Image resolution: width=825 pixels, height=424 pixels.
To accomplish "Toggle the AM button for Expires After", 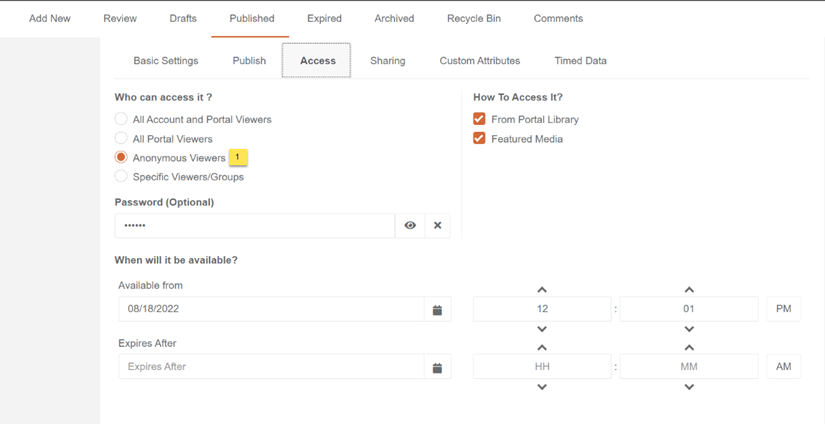I will coord(783,367).
